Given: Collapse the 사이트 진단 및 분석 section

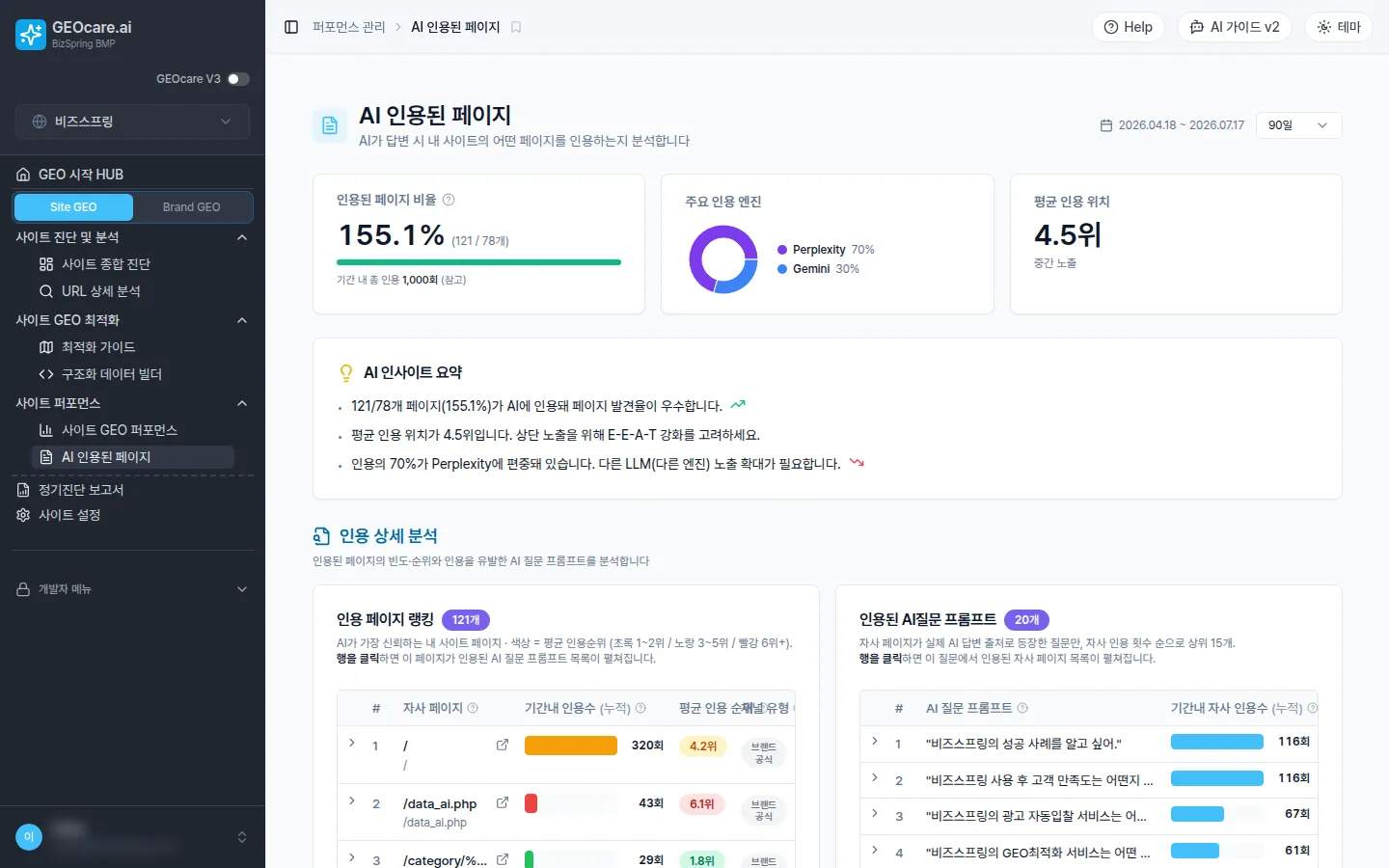Looking at the screenshot, I should point(242,237).
